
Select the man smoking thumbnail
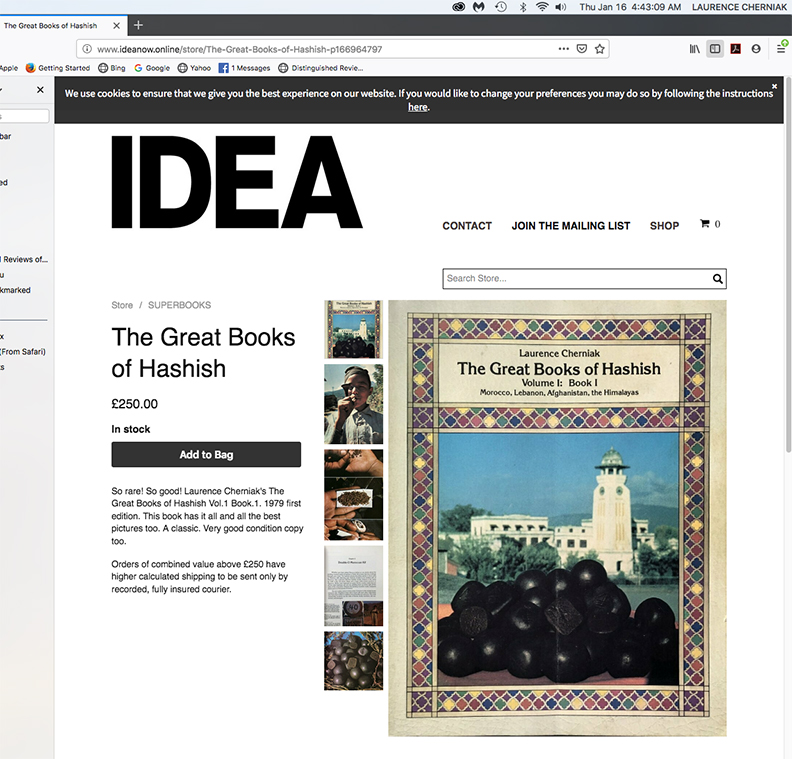click(x=354, y=404)
